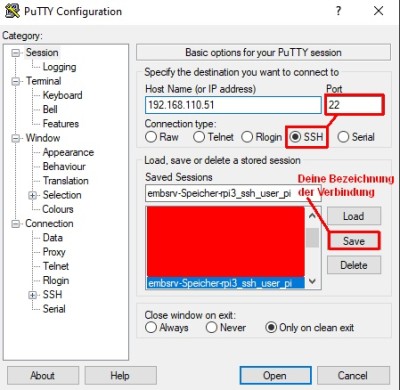Open the Colours category
Viewport: 400px width, 390px height.
click(58, 209)
